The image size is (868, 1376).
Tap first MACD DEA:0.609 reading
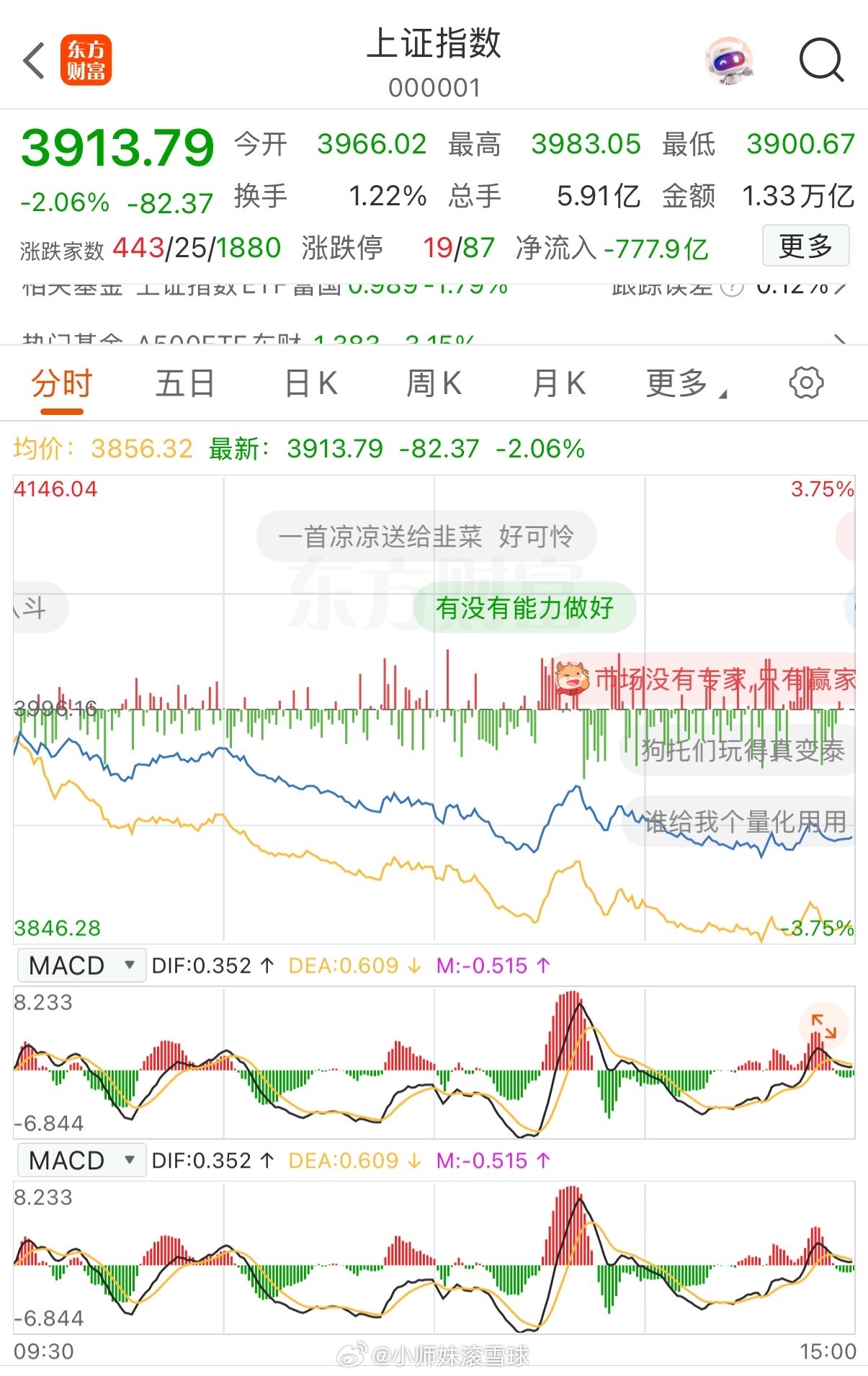(355, 965)
